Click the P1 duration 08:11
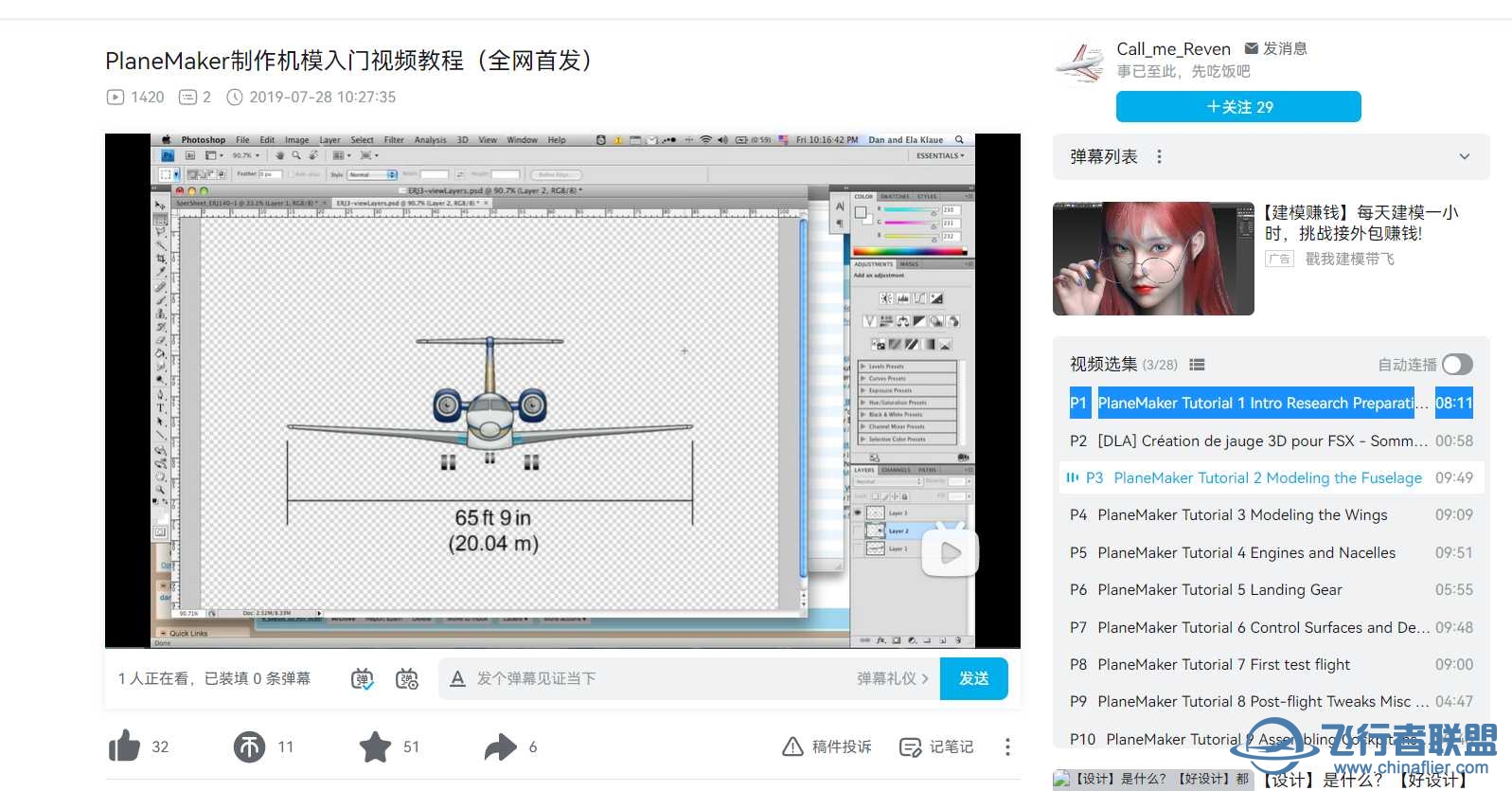The height and width of the screenshot is (791, 1512). tap(1453, 403)
